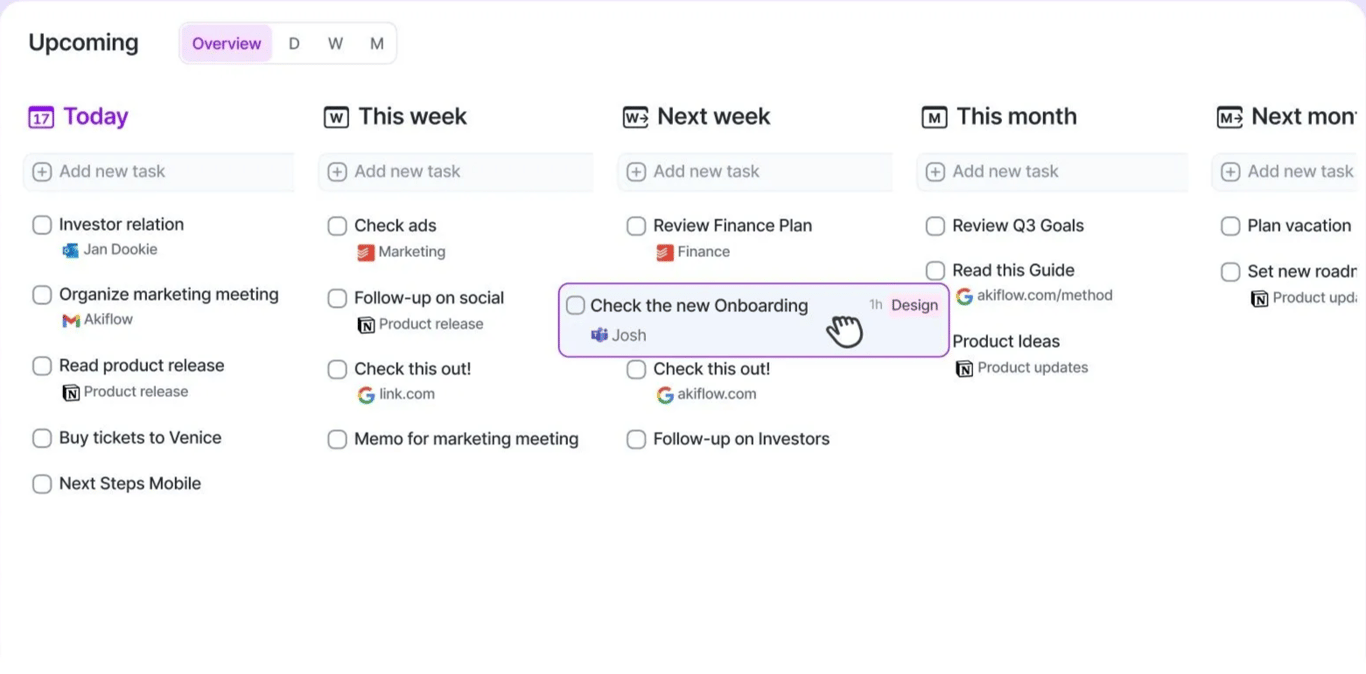Switch to the Overview tab
Viewport: 1366px width, 674px height.
point(226,43)
